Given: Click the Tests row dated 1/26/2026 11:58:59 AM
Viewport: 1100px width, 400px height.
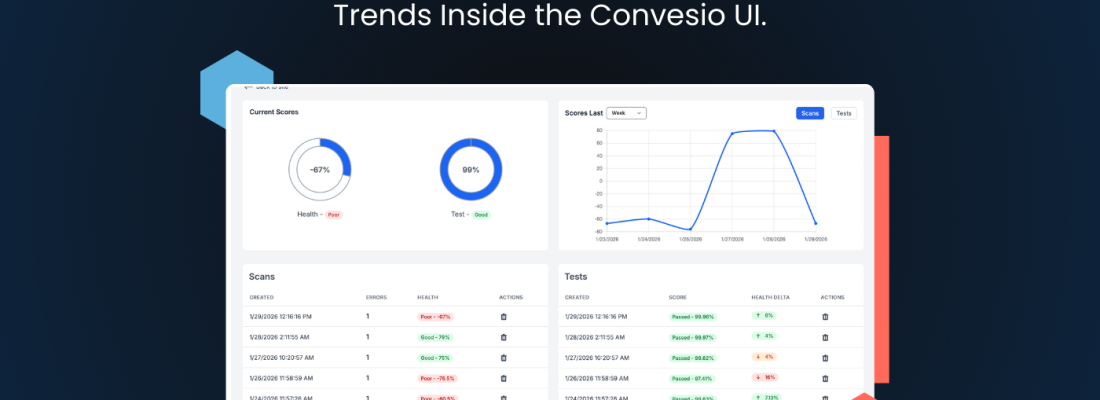Looking at the screenshot, I should pos(711,378).
